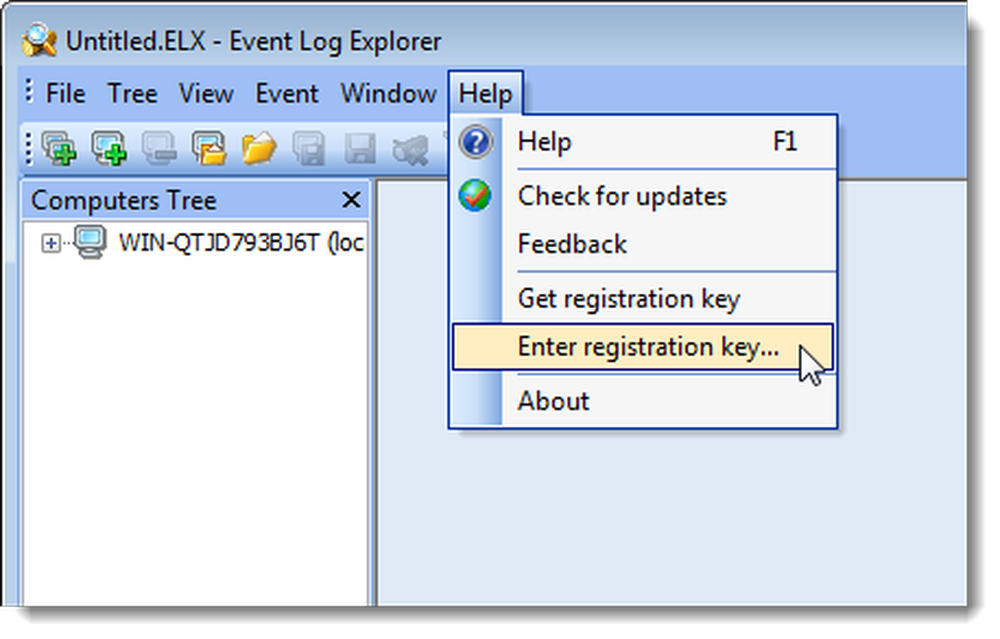
Task: Click the greyed-out remove computer toolbar icon
Action: (159, 149)
